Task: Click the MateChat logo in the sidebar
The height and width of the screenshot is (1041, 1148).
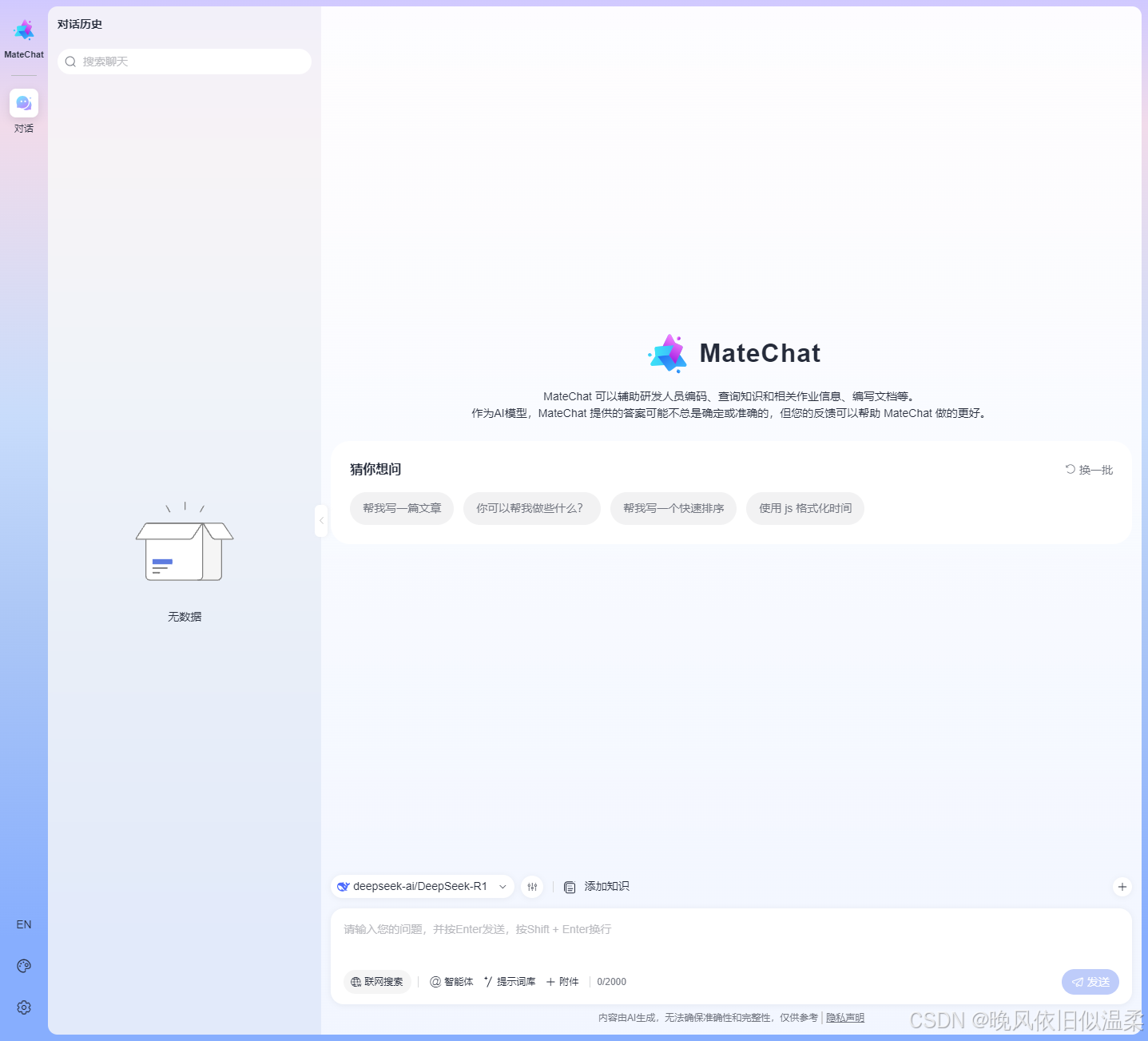Action: point(24,30)
